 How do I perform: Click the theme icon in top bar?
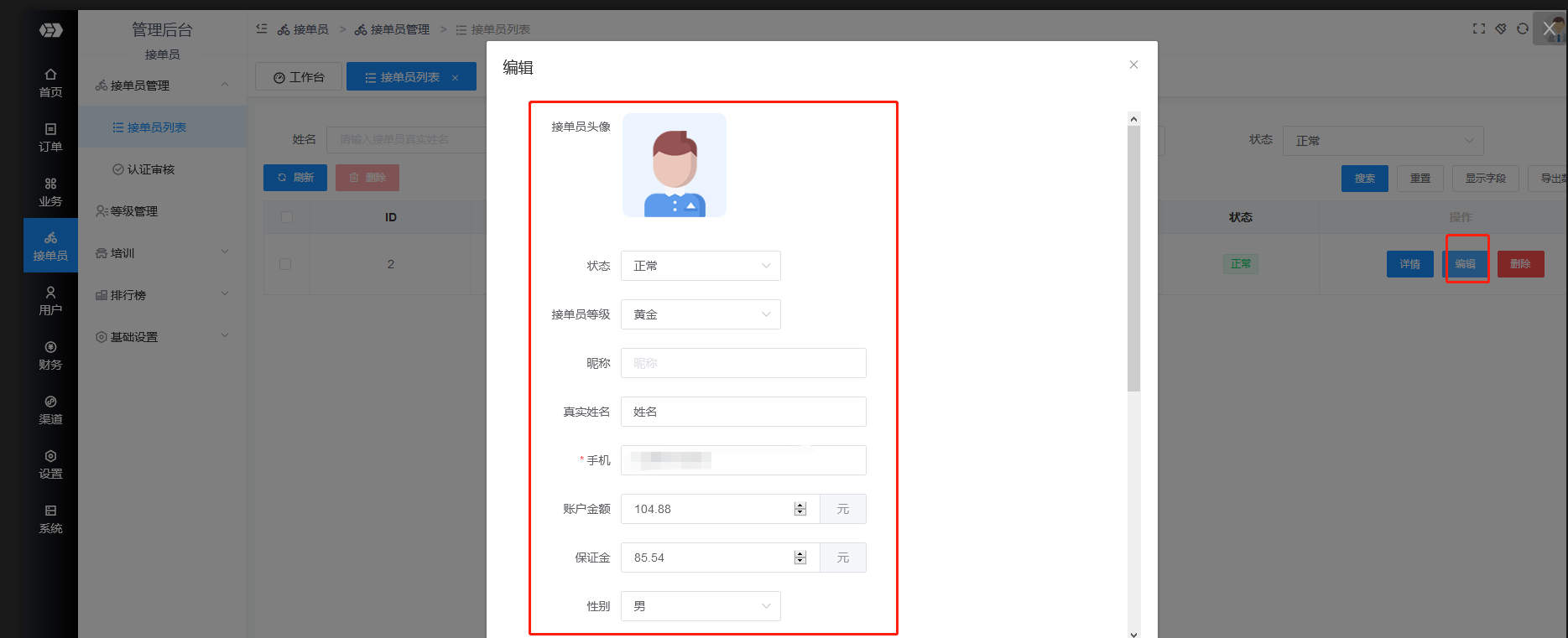click(1501, 29)
